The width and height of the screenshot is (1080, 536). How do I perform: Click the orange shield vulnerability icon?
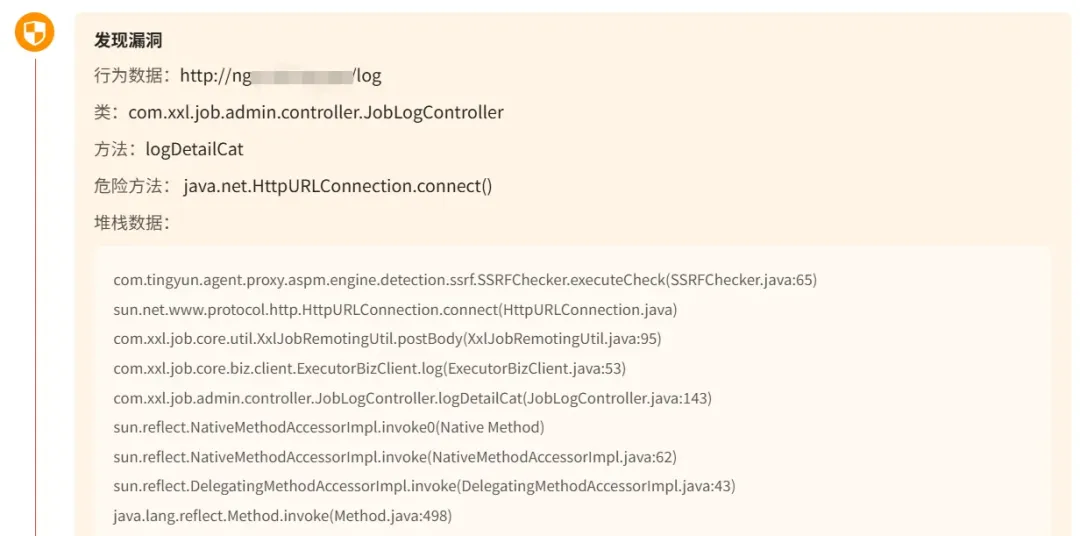coord(35,34)
